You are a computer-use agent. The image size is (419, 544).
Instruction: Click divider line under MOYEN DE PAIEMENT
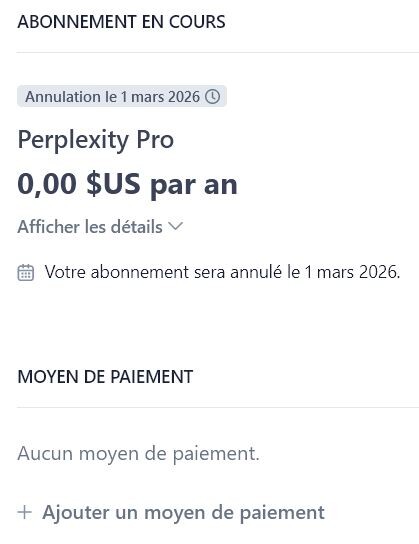coord(218,407)
